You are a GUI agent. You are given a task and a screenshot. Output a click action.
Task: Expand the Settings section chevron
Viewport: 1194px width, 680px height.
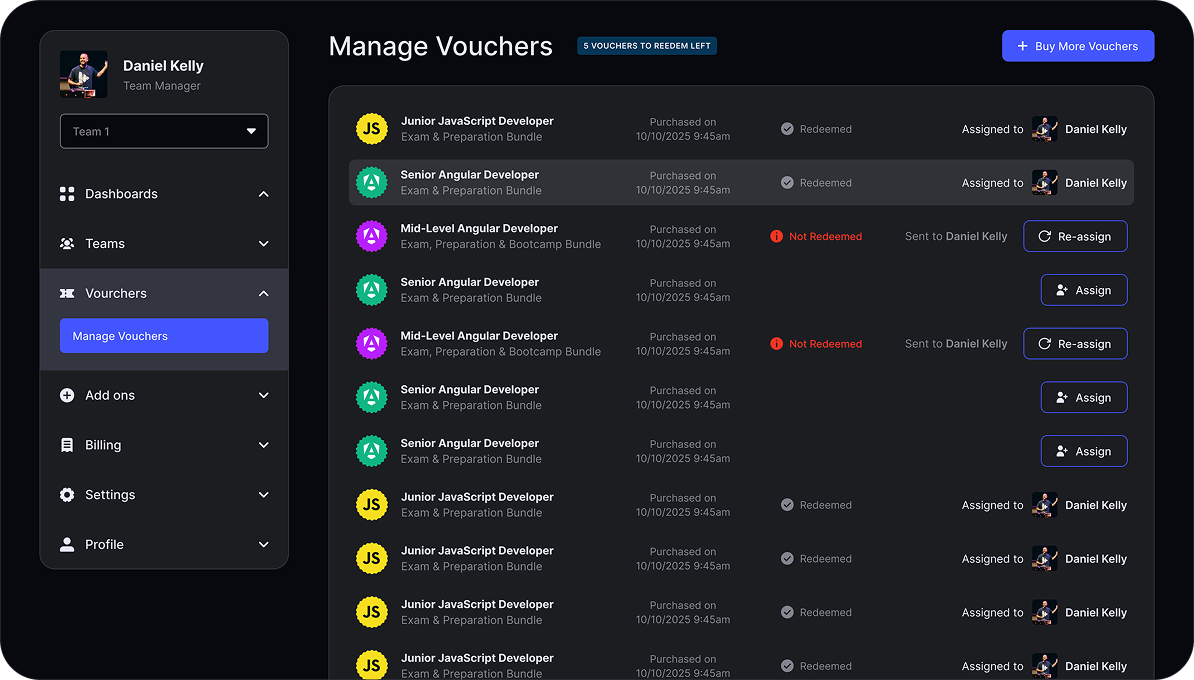pyautogui.click(x=263, y=495)
